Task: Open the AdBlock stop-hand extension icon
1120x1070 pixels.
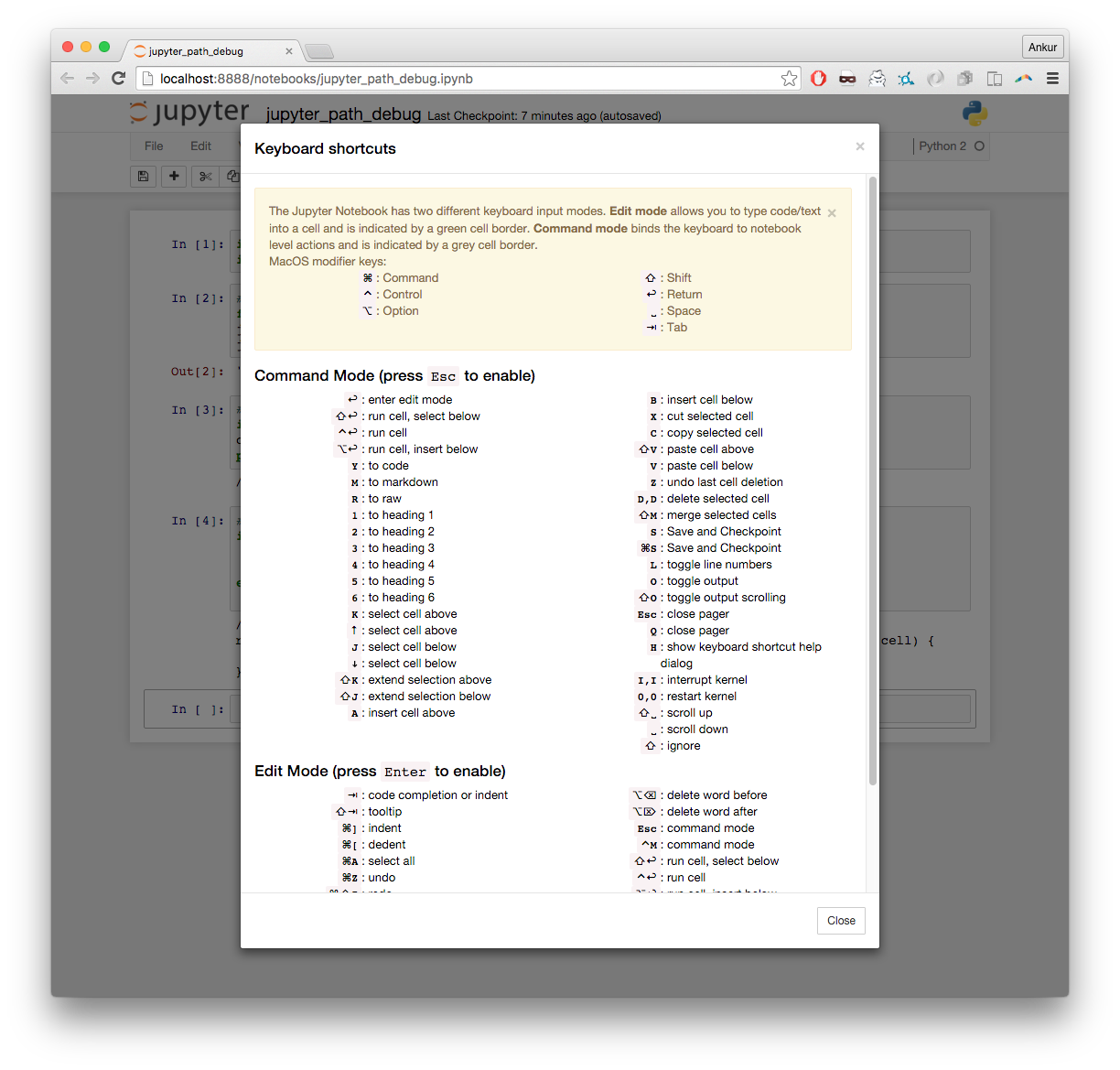Action: (x=818, y=78)
